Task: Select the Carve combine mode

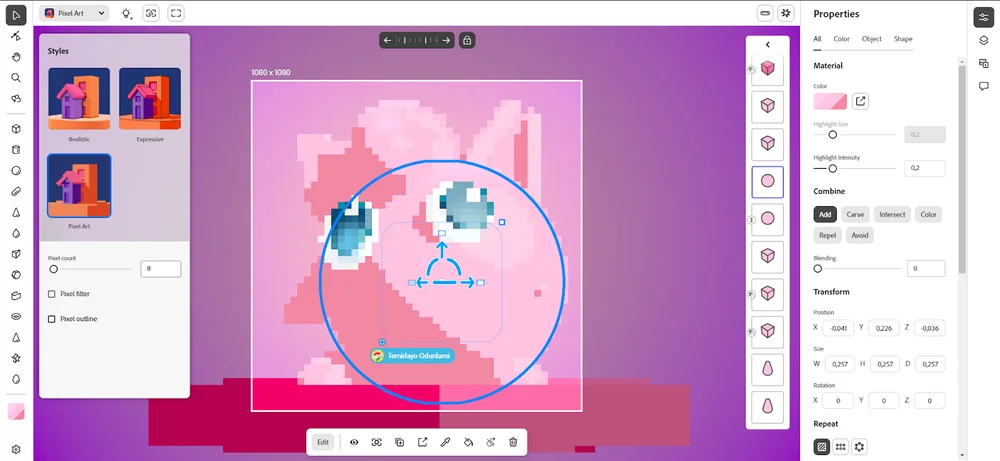Action: (x=855, y=214)
